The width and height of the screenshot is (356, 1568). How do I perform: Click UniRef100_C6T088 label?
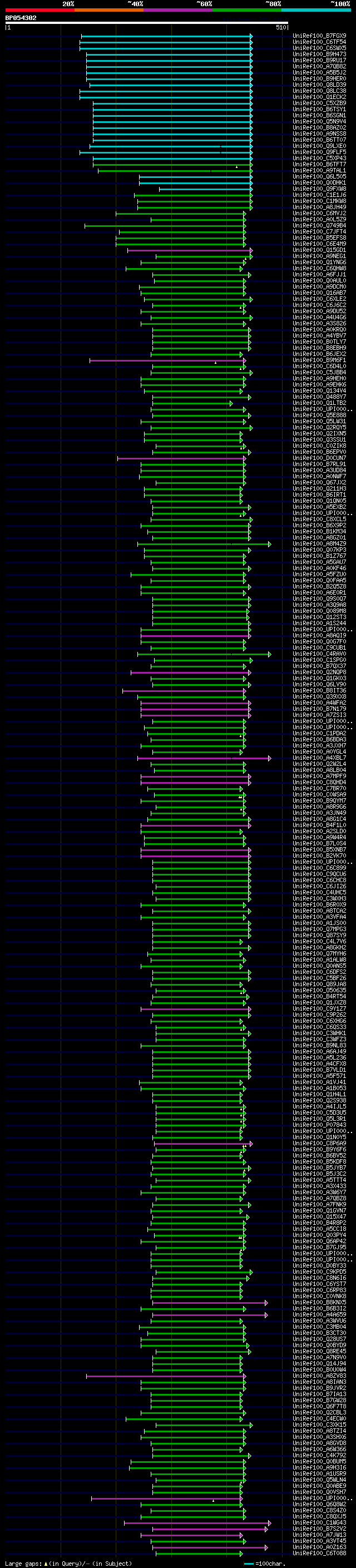[319, 1553]
